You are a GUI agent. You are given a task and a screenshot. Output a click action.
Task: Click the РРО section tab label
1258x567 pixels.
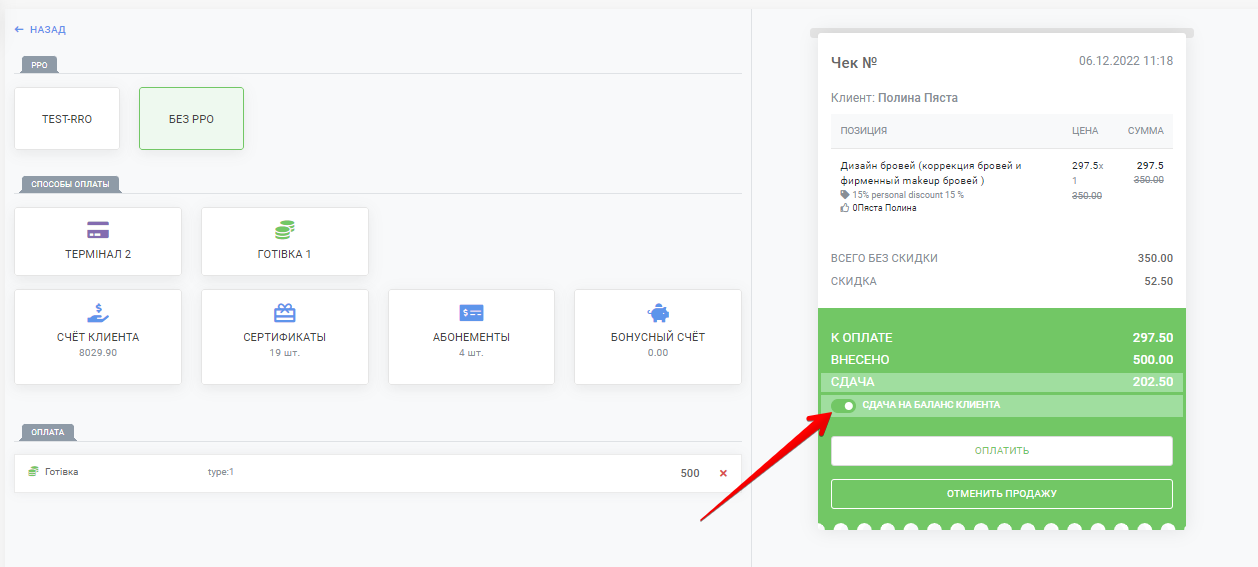(40, 65)
